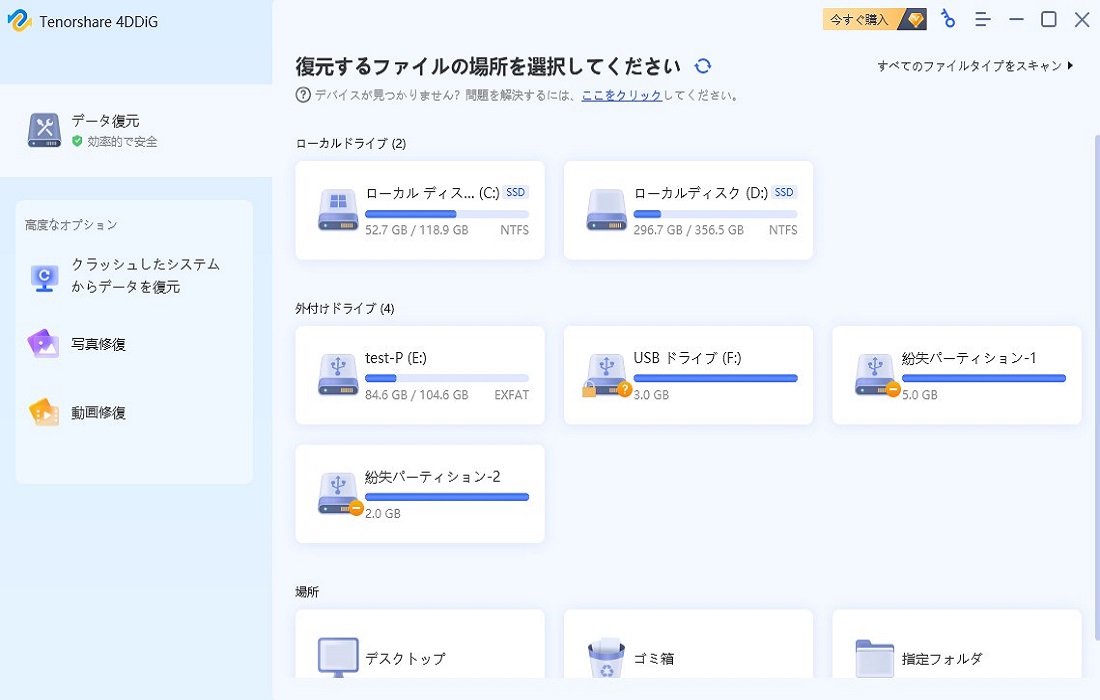Click the registration key icon in title bar
This screenshot has width=1100, height=700.
[948, 19]
